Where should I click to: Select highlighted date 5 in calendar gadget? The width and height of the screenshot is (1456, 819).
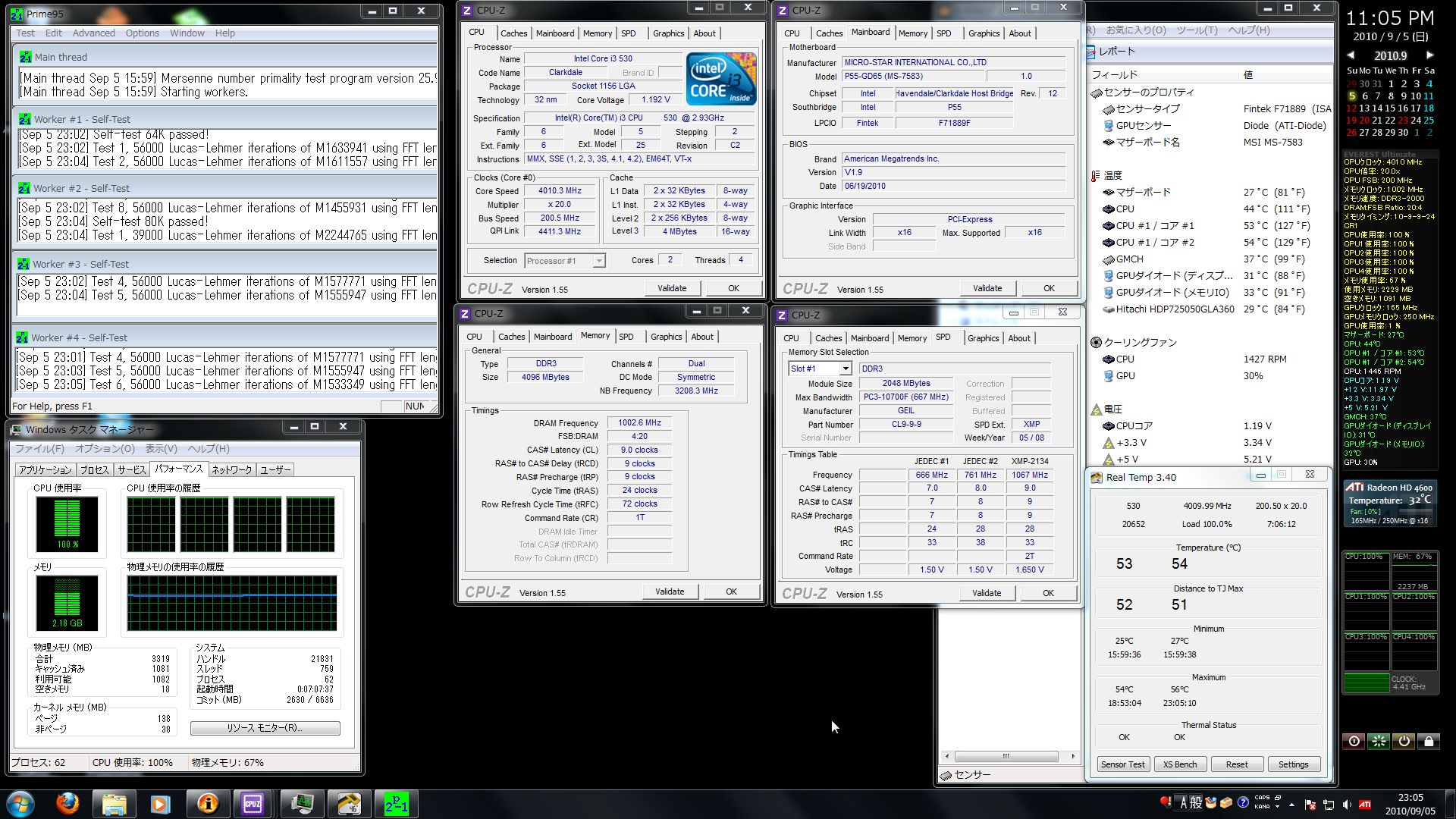point(1351,96)
